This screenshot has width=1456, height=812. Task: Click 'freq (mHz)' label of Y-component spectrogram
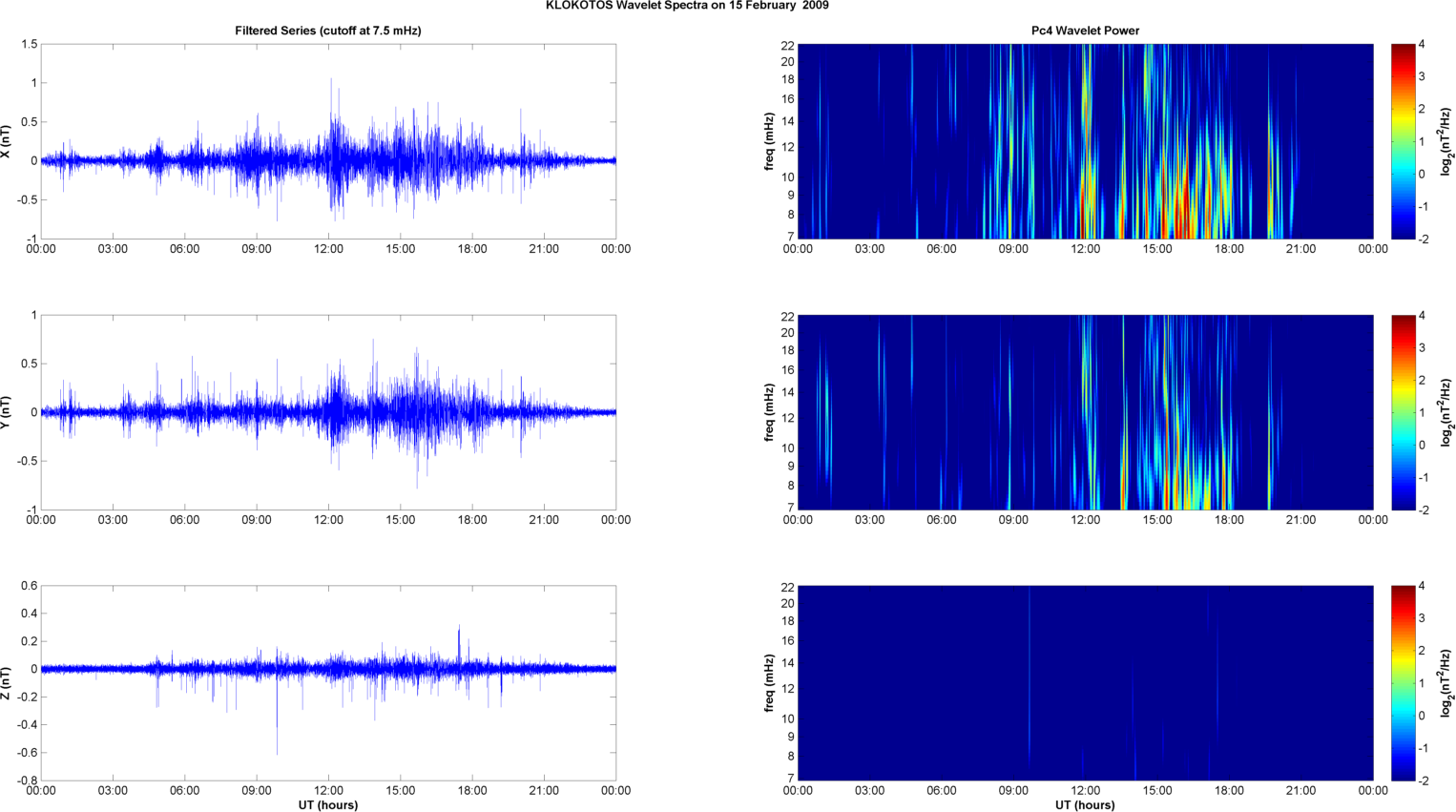pos(769,412)
